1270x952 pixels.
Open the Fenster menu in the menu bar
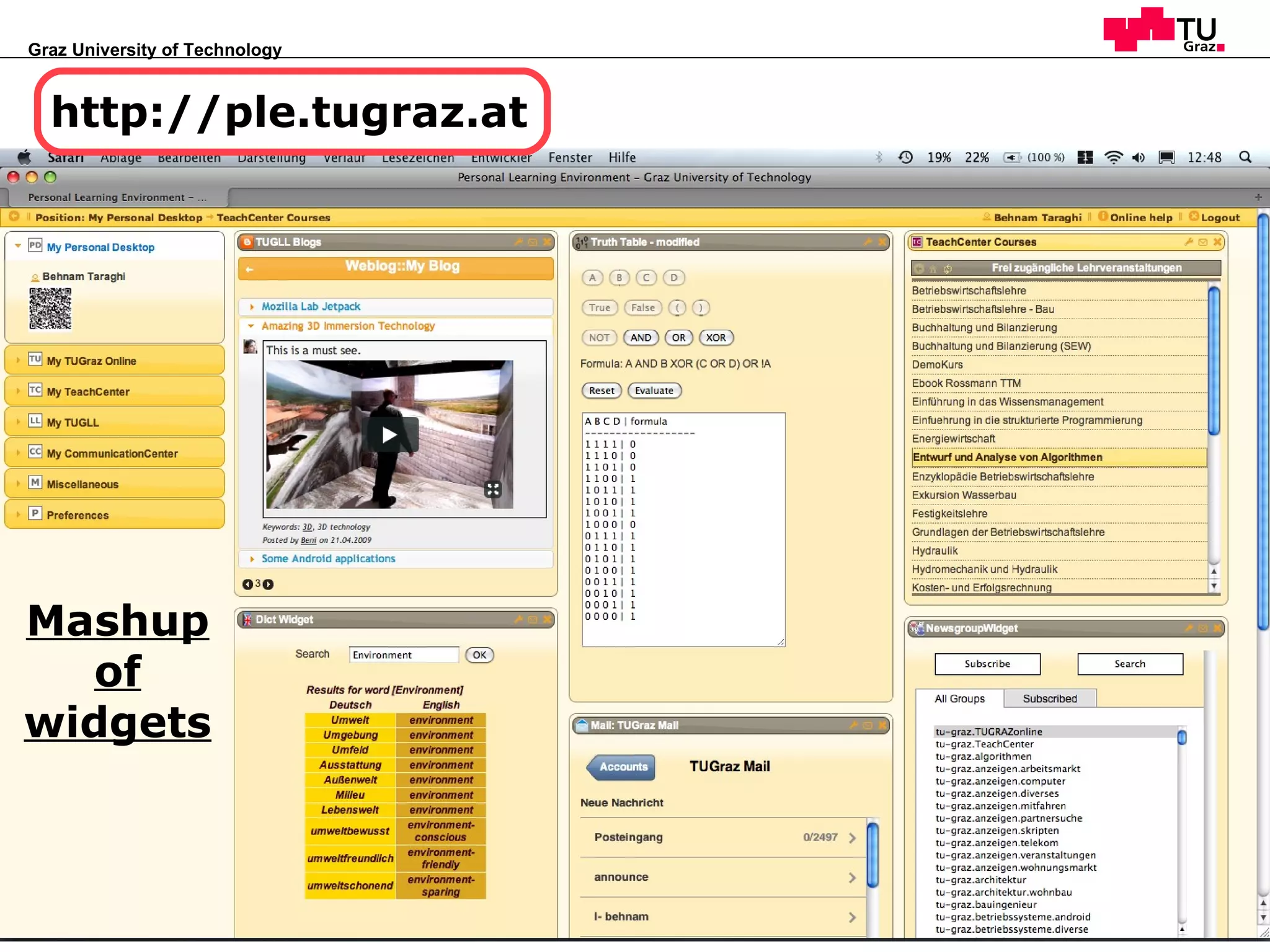click(x=569, y=157)
